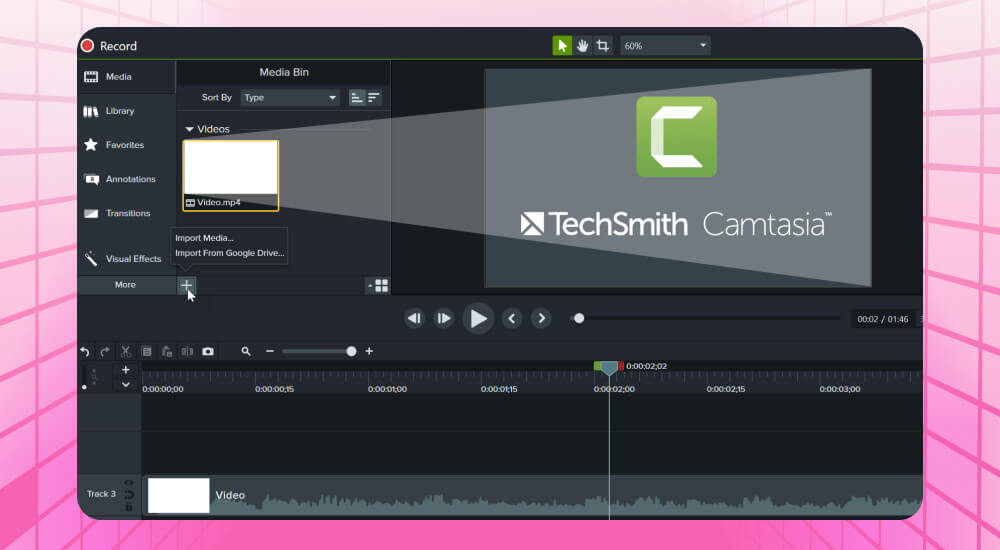Split clip at playhead
This screenshot has height=550, width=1000.
click(x=188, y=352)
